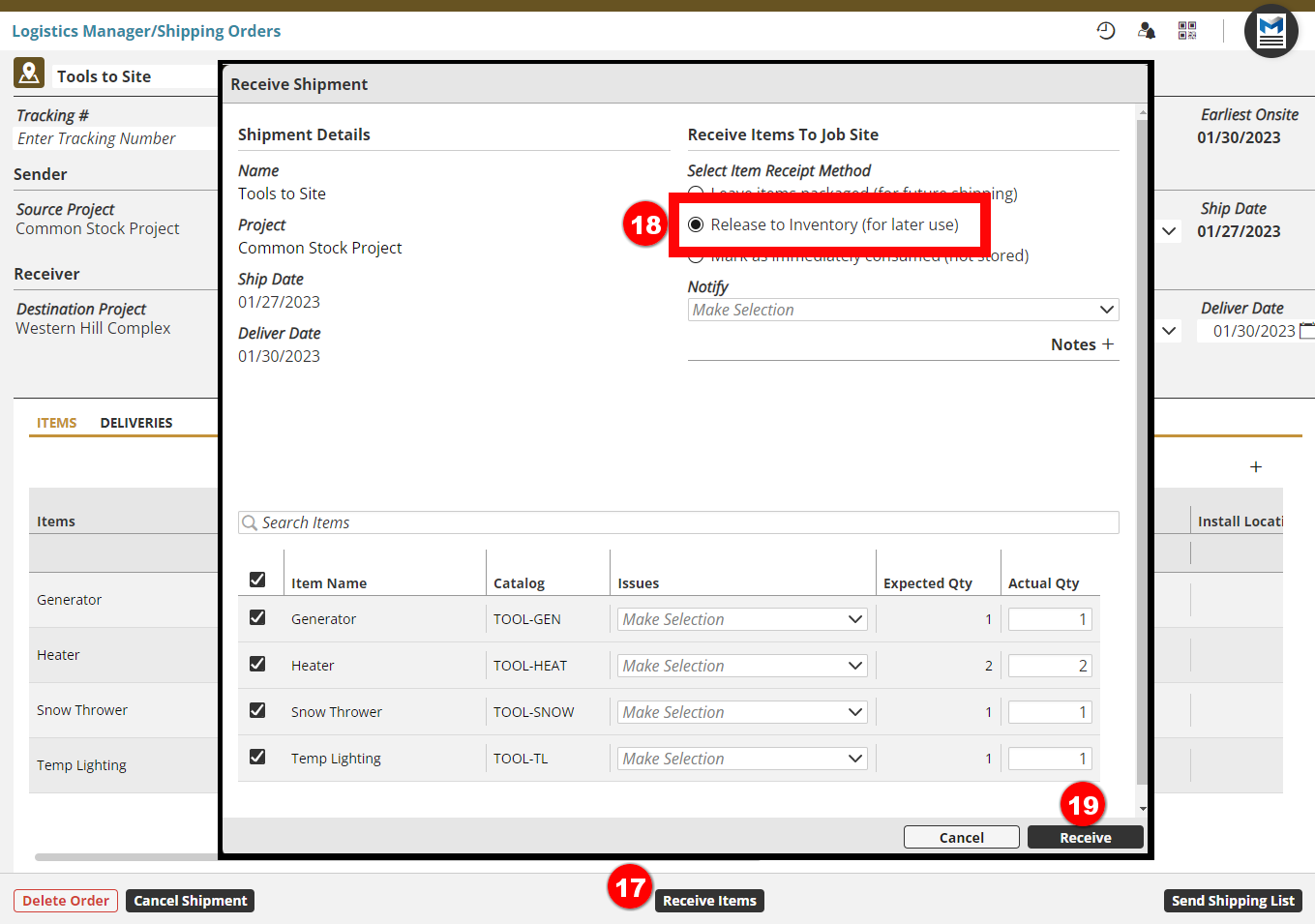
Task: Open the history clock icon
Action: [x=1105, y=31]
